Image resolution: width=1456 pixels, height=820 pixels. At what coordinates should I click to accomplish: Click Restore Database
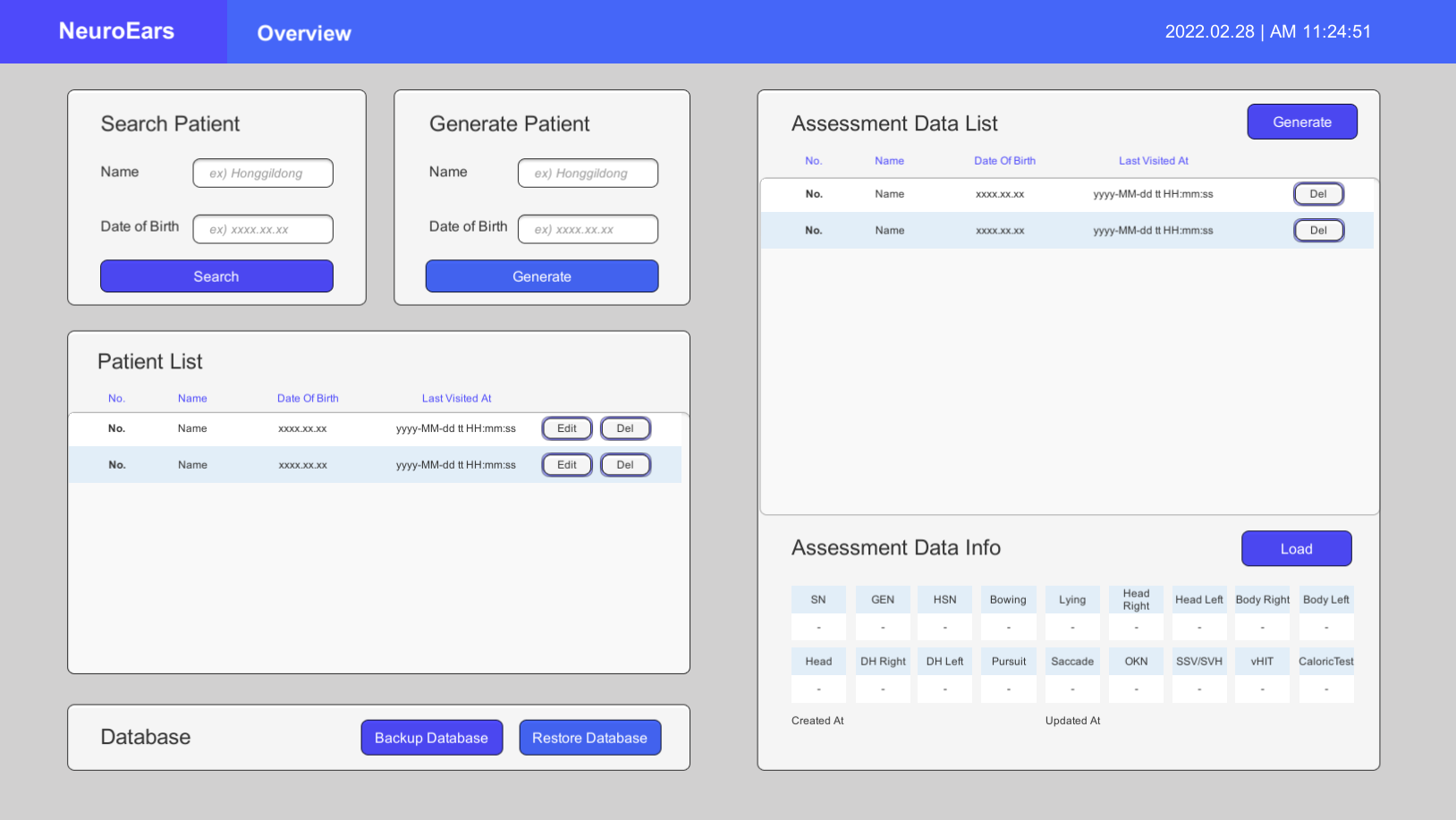tap(589, 737)
